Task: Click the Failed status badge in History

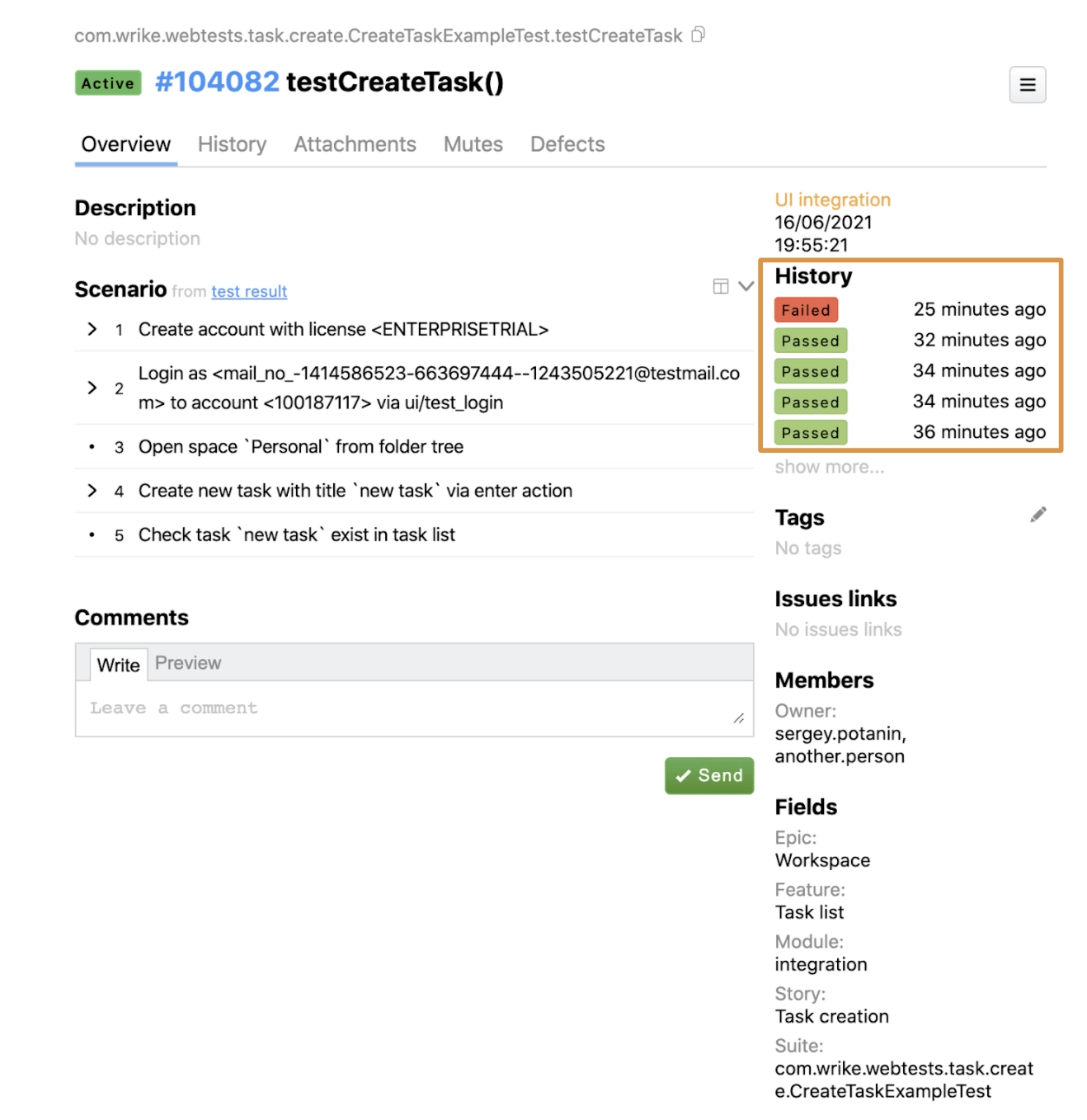Action: [806, 310]
